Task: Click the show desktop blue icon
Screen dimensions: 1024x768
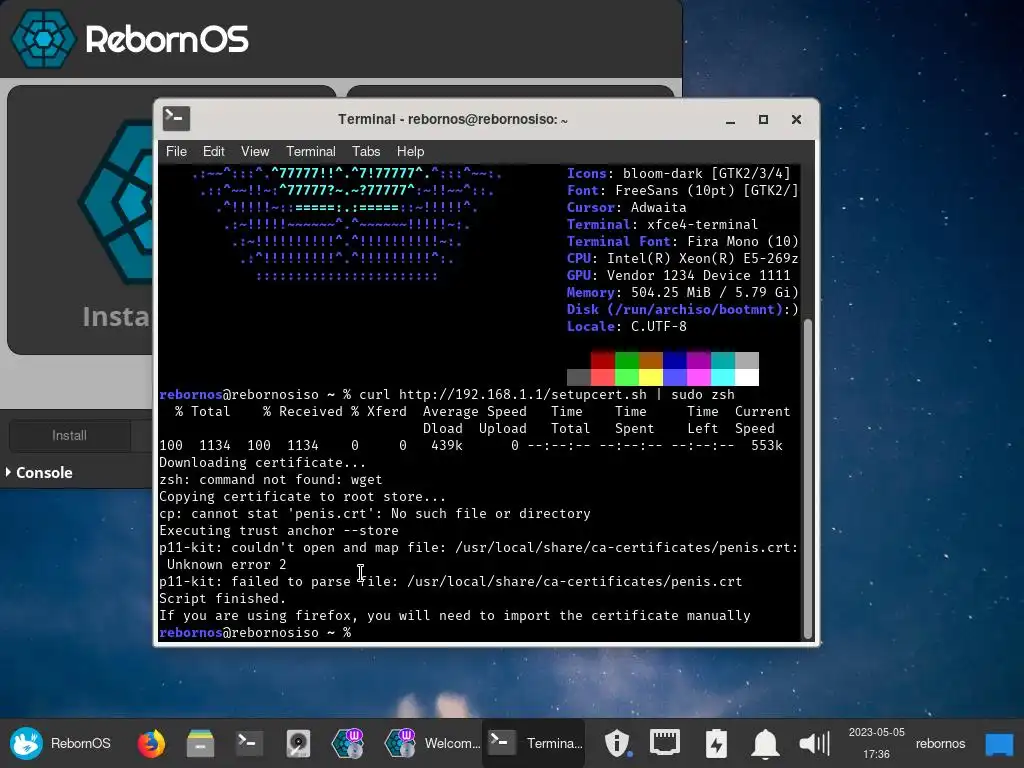Action: [999, 744]
